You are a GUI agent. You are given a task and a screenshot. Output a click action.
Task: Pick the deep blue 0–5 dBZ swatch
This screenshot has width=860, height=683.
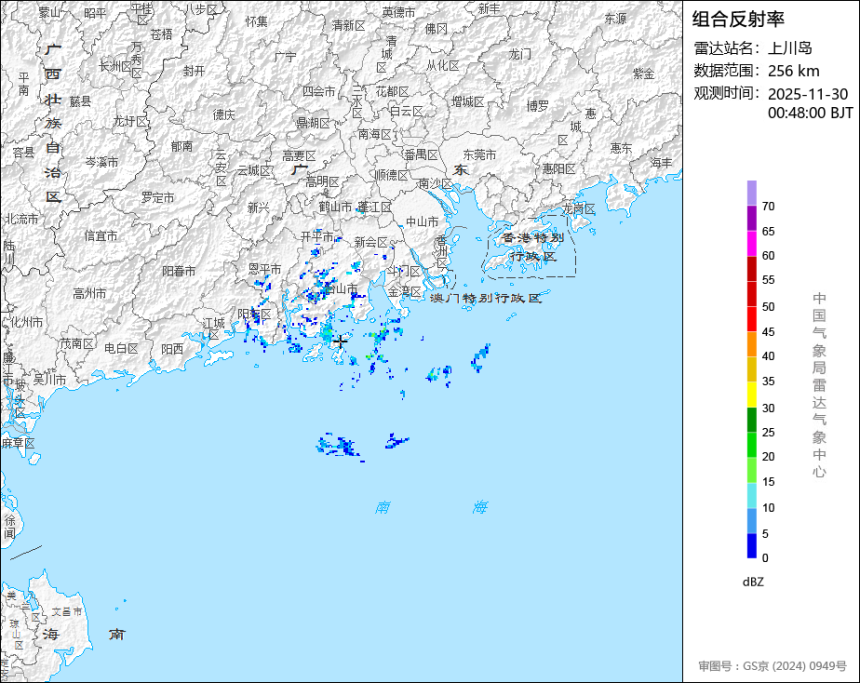(x=751, y=546)
